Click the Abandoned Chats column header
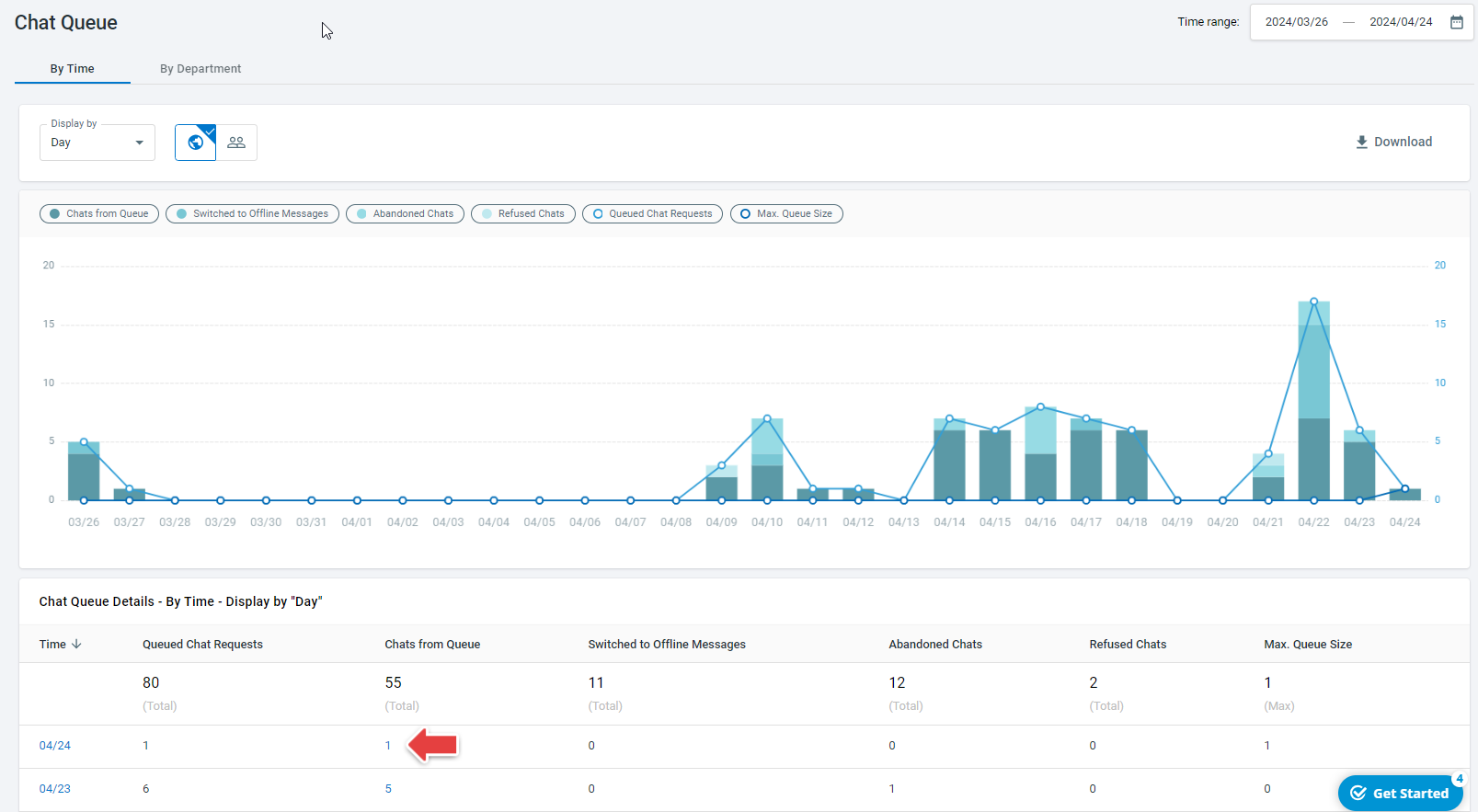1478x812 pixels. tap(935, 645)
